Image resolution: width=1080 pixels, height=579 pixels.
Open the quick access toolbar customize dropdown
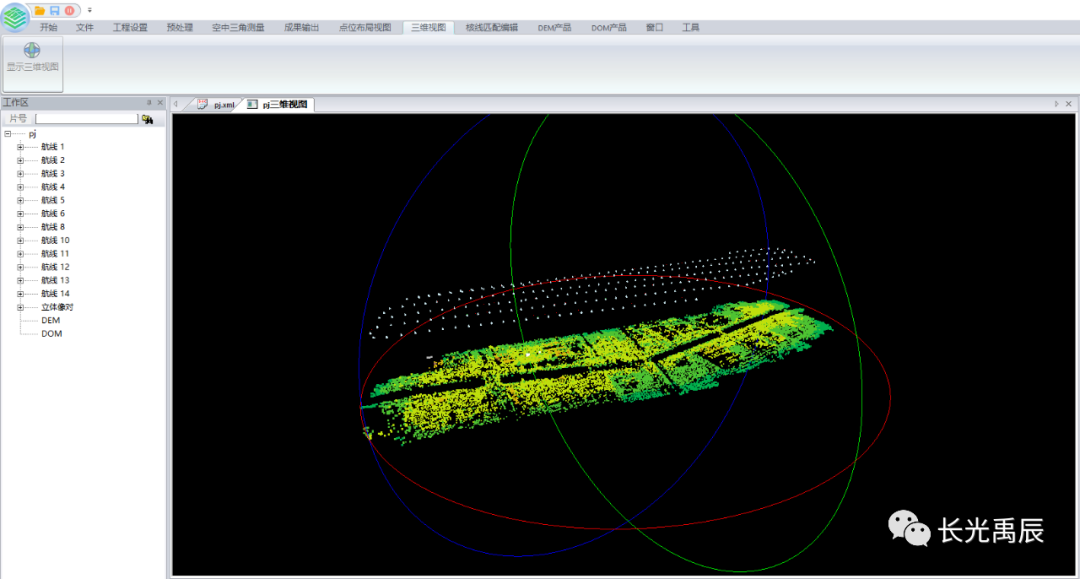click(x=89, y=10)
